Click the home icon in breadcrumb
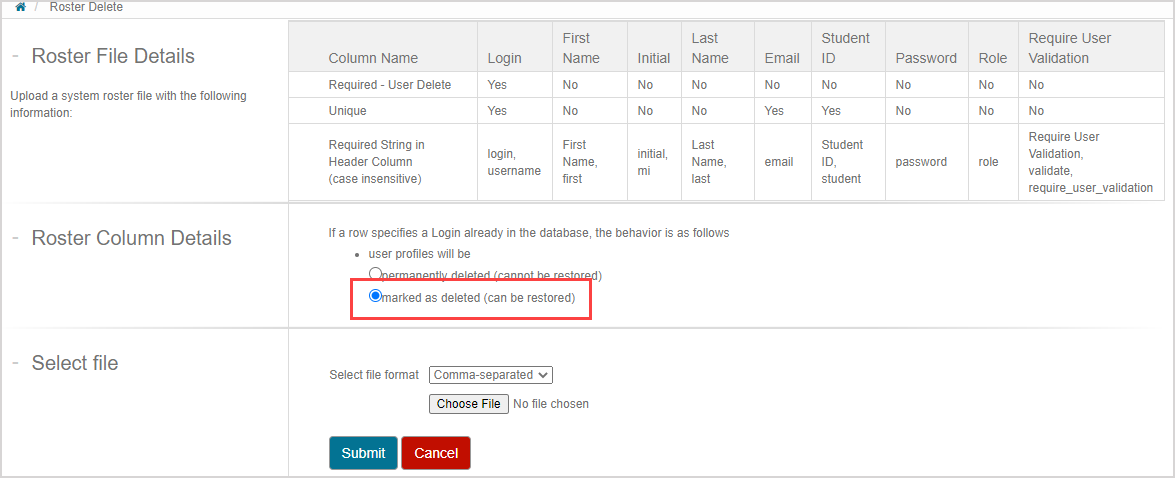Image resolution: width=1175 pixels, height=478 pixels. pos(20,7)
